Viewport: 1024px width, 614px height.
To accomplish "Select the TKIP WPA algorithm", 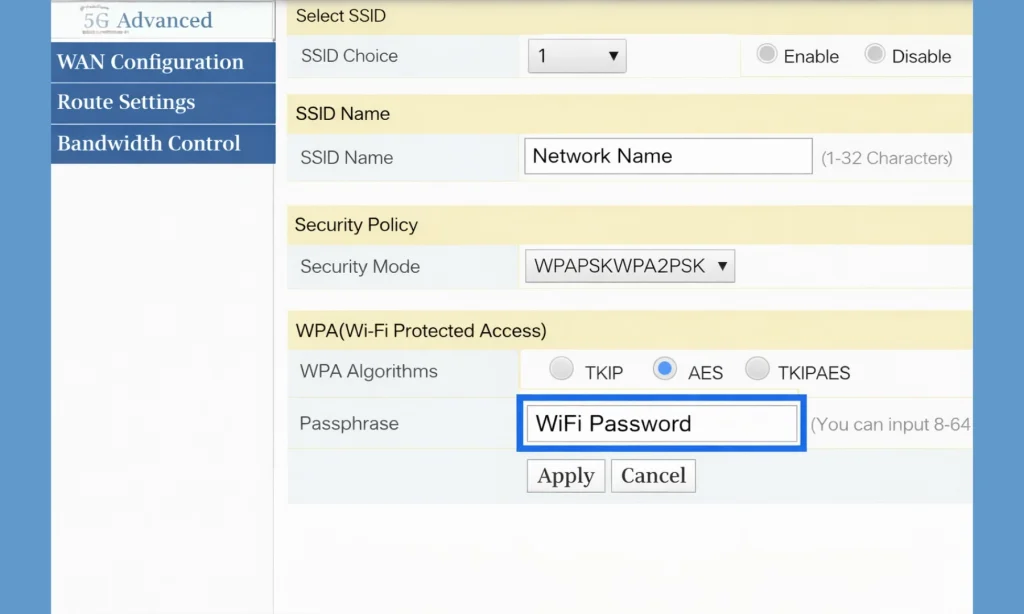I will click(x=561, y=368).
